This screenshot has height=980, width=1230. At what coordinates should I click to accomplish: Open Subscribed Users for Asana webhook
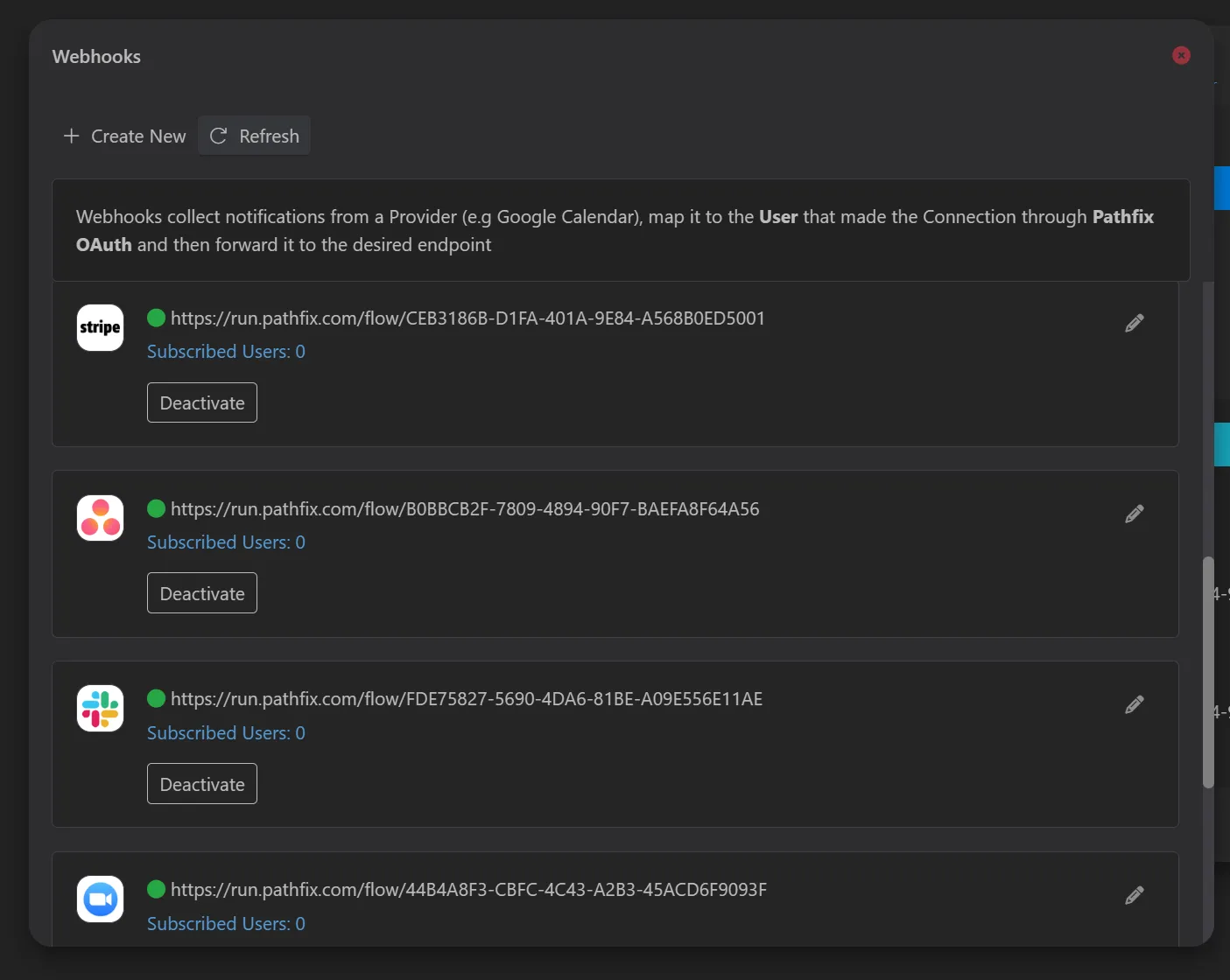pos(226,542)
